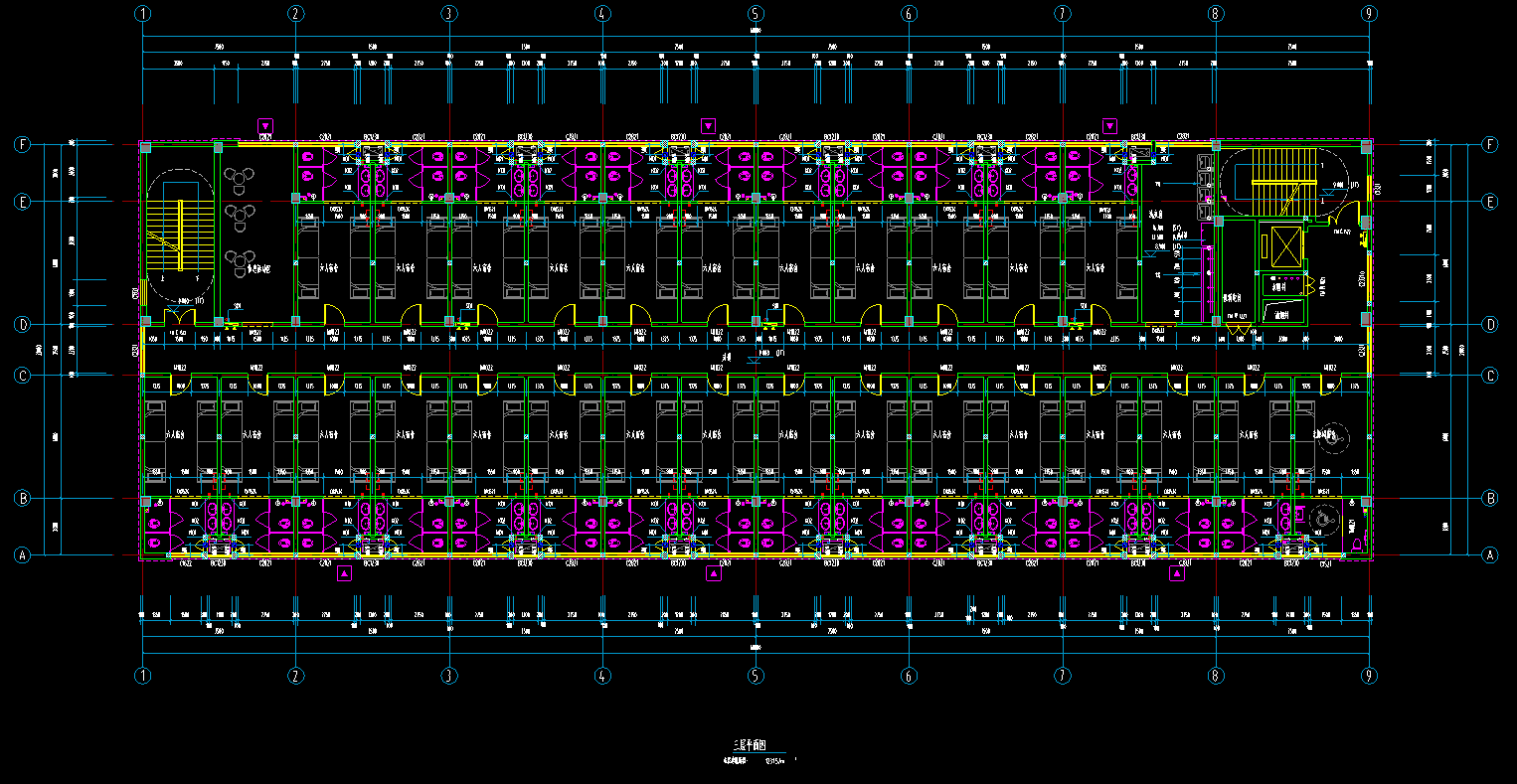This screenshot has height=784, width=1517.
Task: Select the top-right magenta down-arrow marker
Action: click(1109, 126)
